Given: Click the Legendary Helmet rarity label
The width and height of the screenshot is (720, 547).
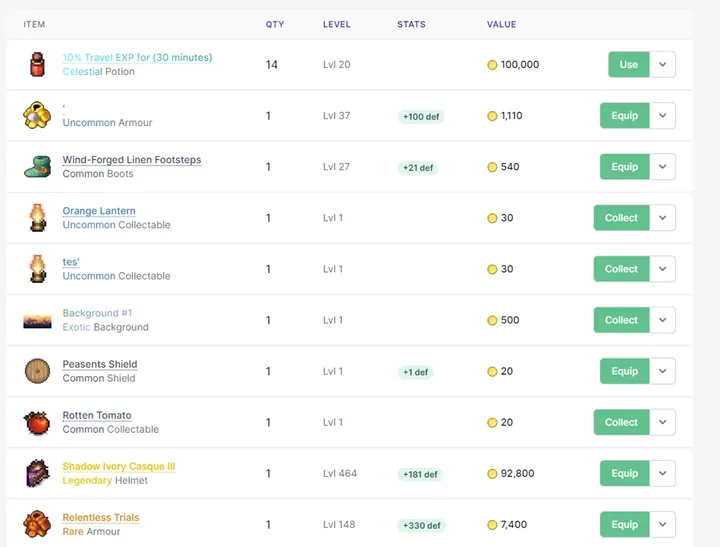Looking at the screenshot, I should click(105, 480).
